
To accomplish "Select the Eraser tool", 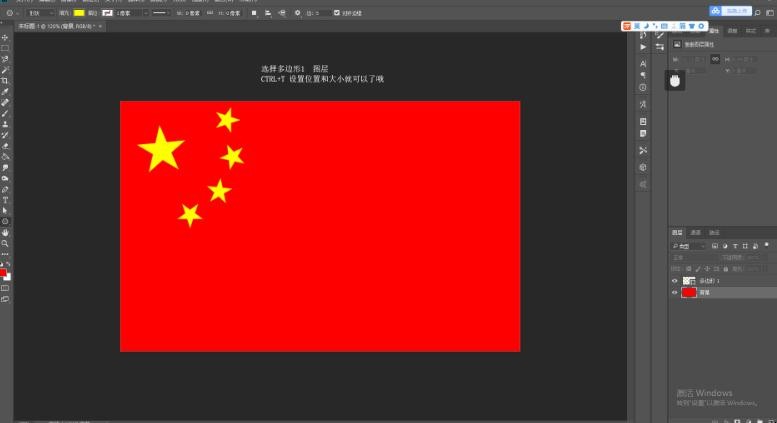I will point(5,146).
